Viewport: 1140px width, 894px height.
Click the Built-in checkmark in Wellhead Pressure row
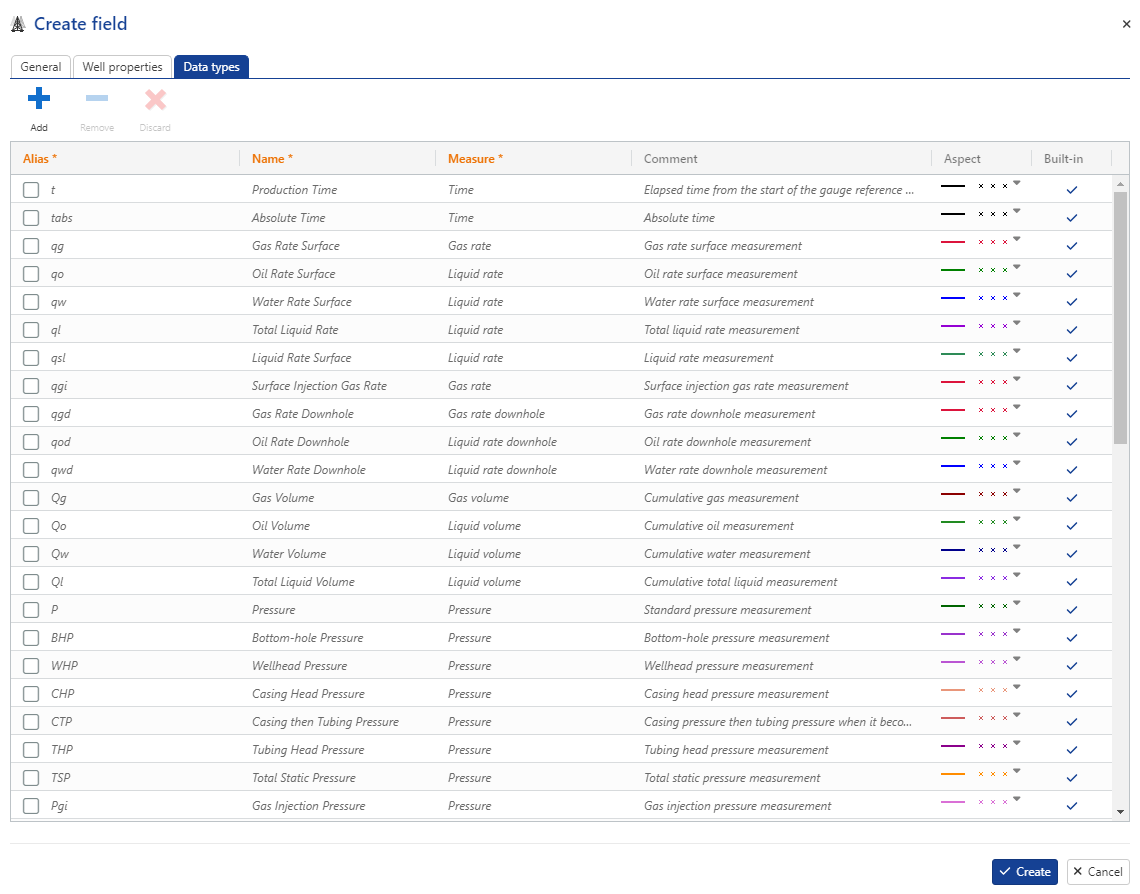tap(1072, 666)
